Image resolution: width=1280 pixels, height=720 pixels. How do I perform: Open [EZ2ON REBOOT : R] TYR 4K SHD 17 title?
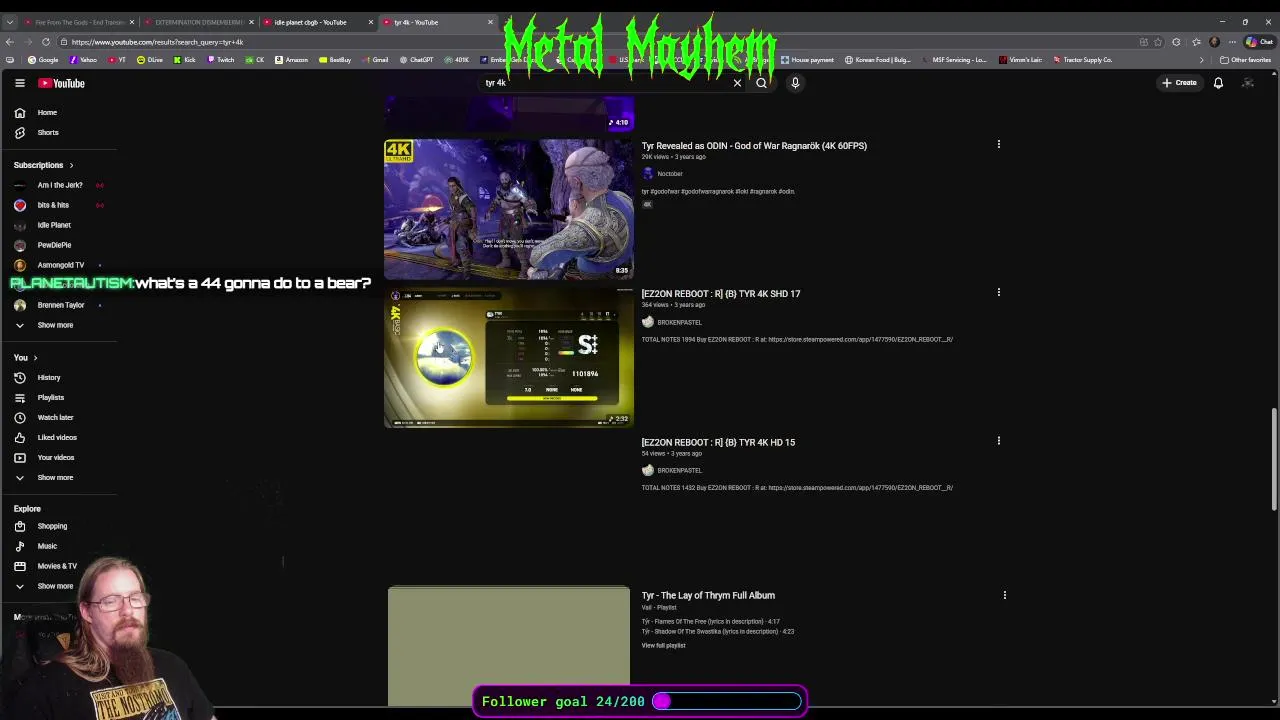tap(721, 294)
